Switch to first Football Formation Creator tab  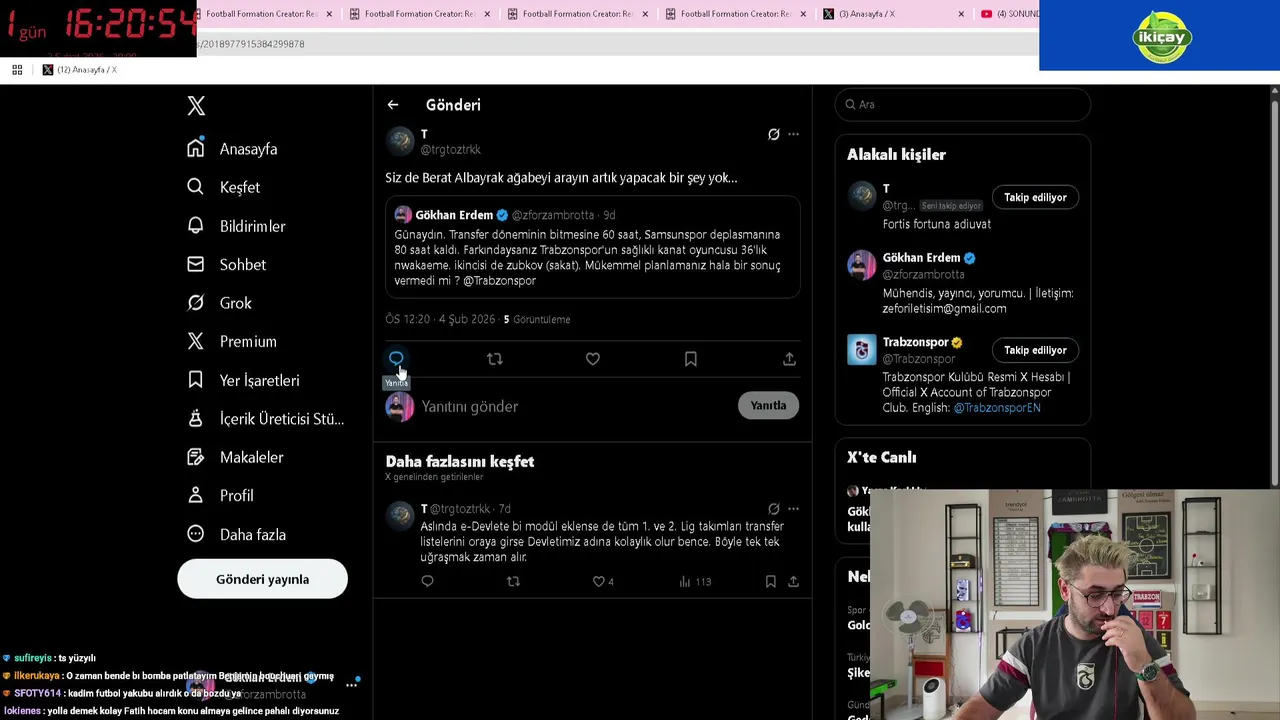pos(262,14)
